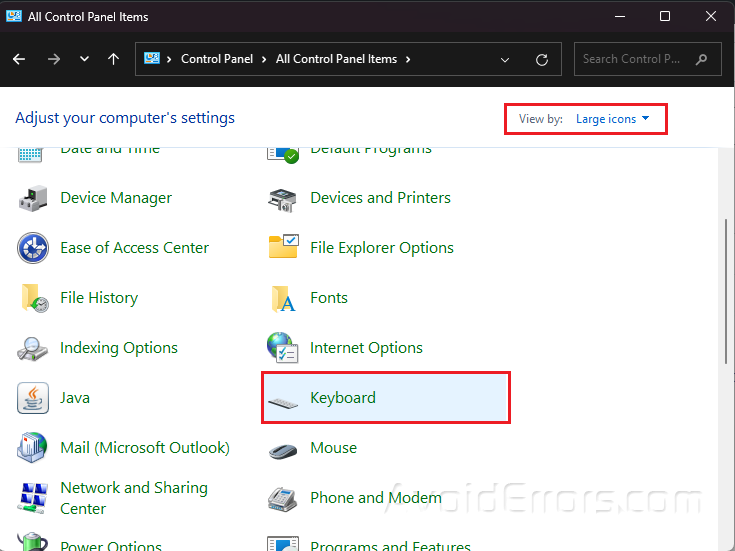Click the Ease of Access Center icon
Screen dimensions: 735x551
pyautogui.click(x=32, y=248)
